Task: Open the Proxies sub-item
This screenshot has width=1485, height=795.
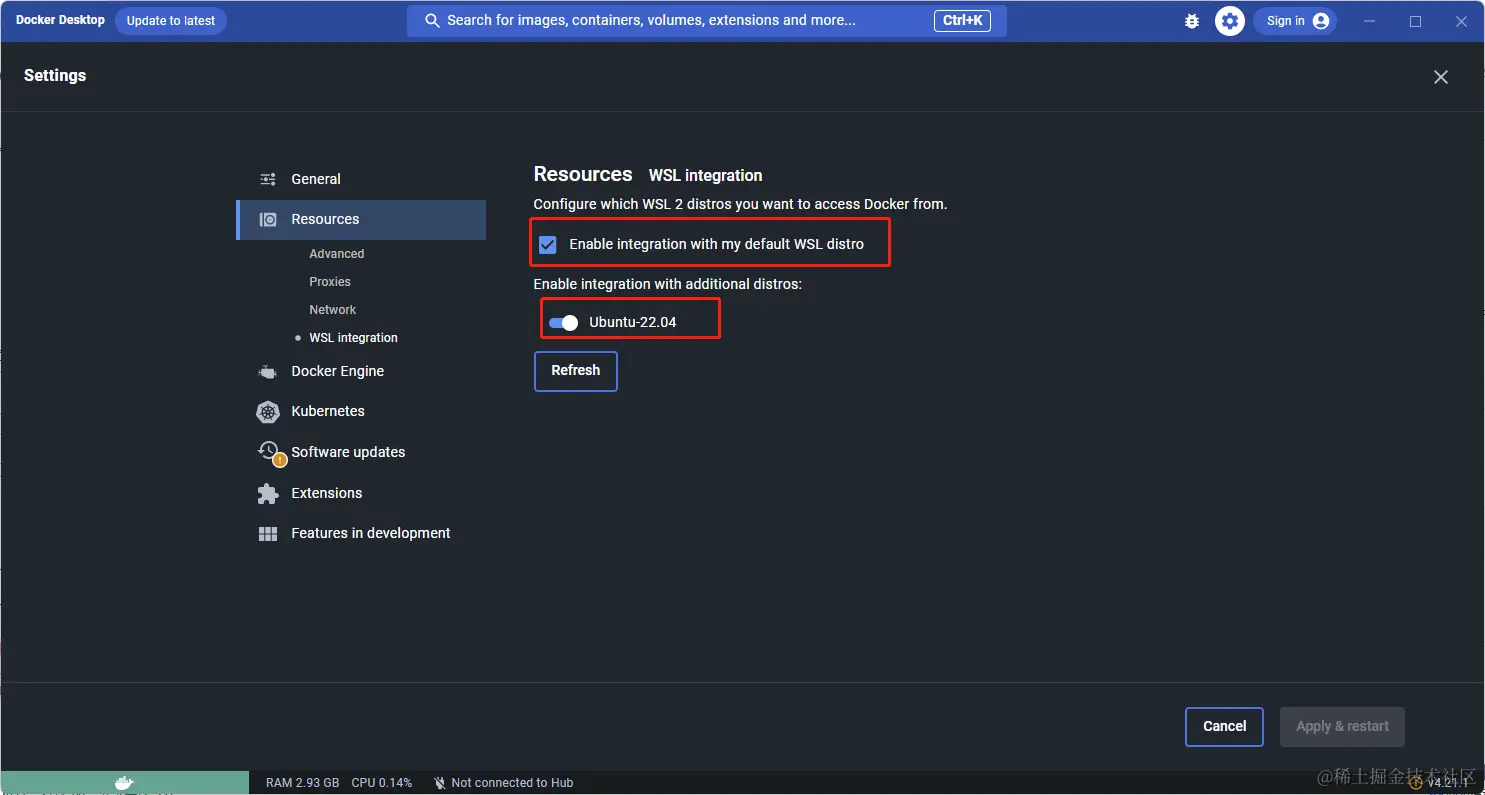Action: [330, 282]
